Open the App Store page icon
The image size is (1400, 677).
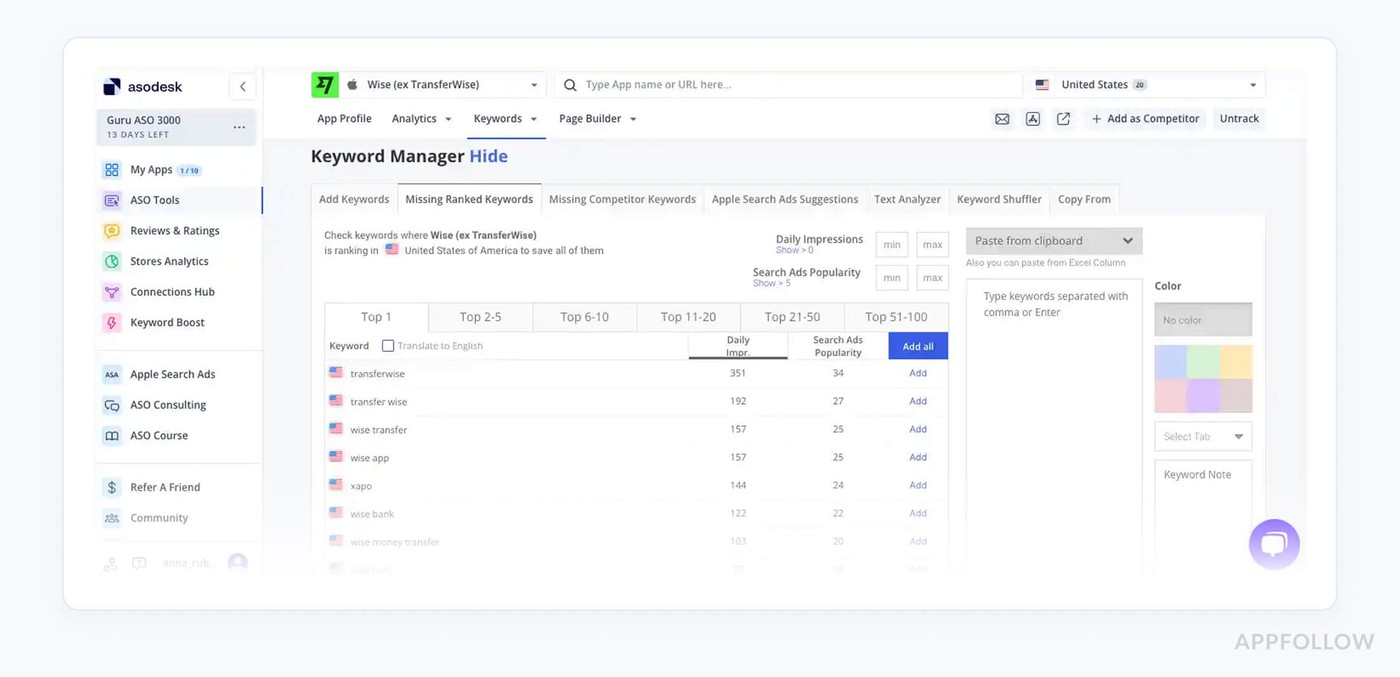[x=1032, y=118]
